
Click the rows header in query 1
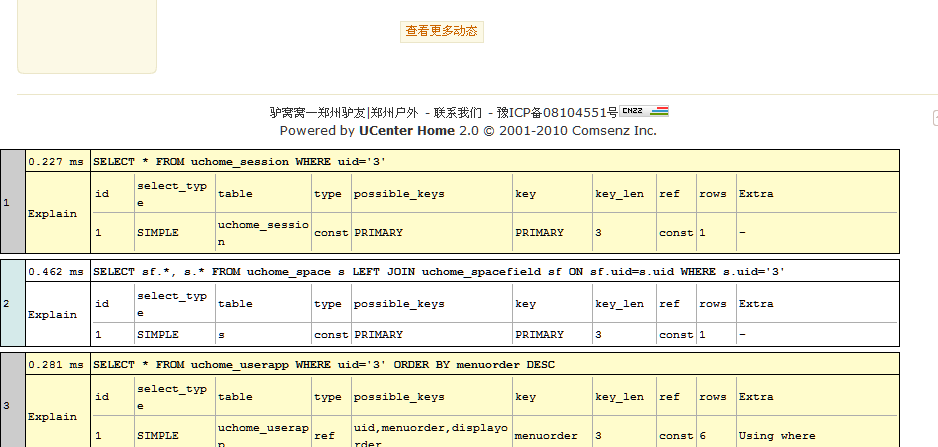(712, 194)
